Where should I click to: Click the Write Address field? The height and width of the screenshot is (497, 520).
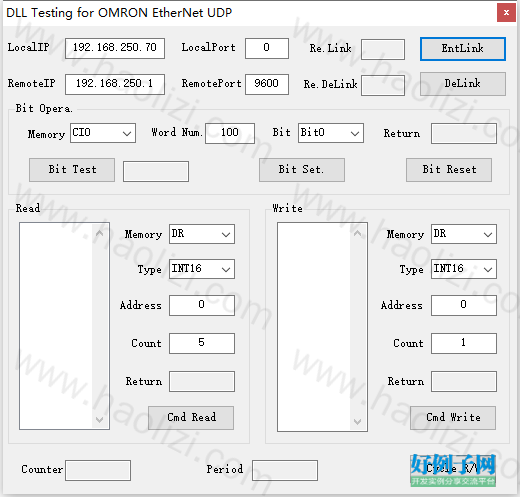464,305
